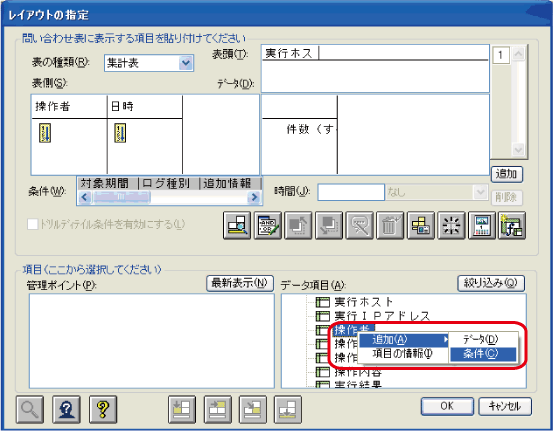Screen dimensions: 558x435
Task: Click page list scroll down arrow
Action: coord(518,150)
